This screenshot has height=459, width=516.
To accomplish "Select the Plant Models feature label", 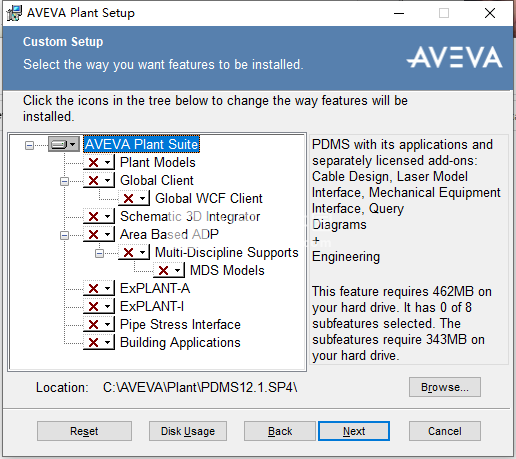I will tap(158, 163).
